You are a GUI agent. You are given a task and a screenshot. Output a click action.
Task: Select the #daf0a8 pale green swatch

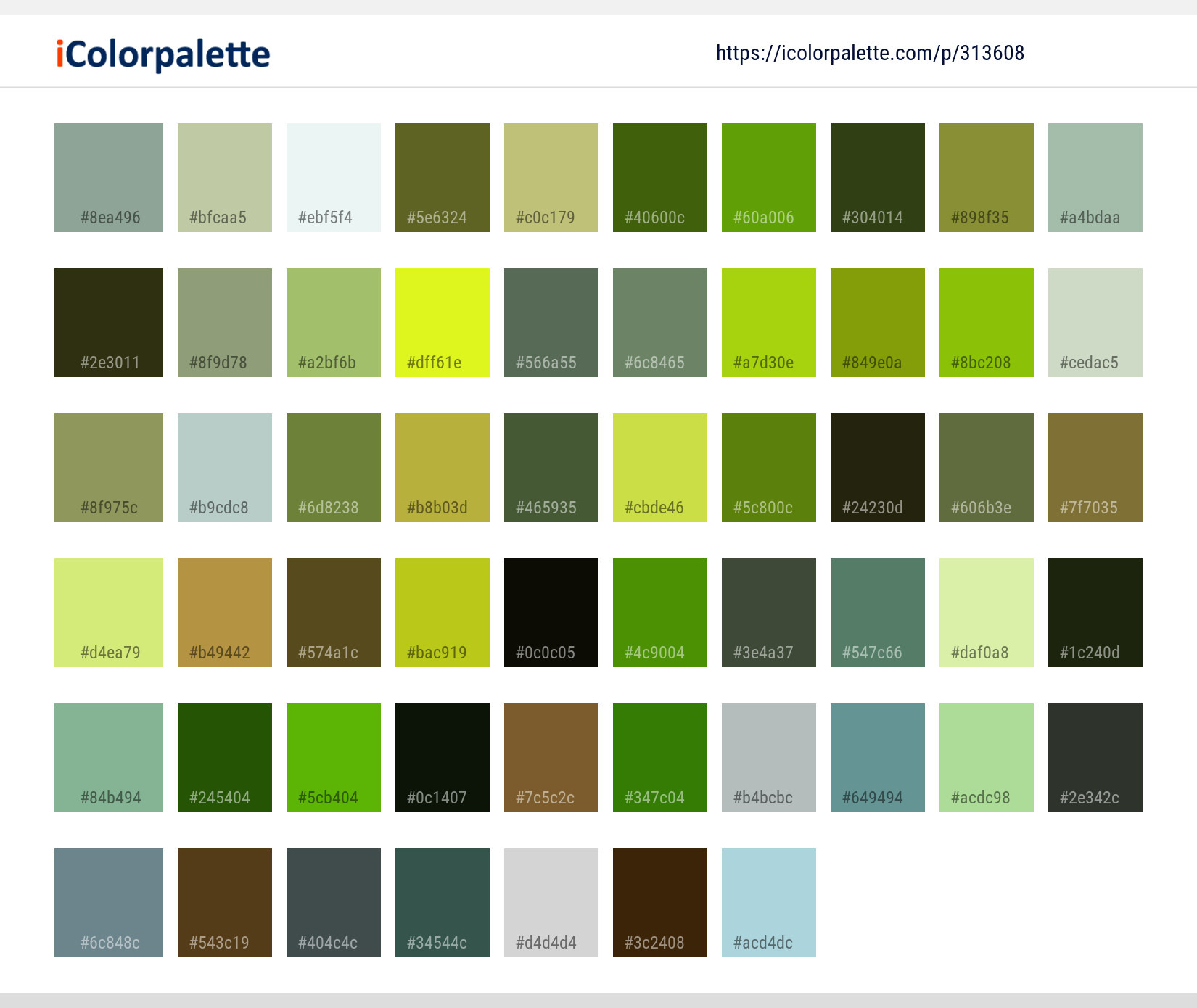click(x=987, y=613)
